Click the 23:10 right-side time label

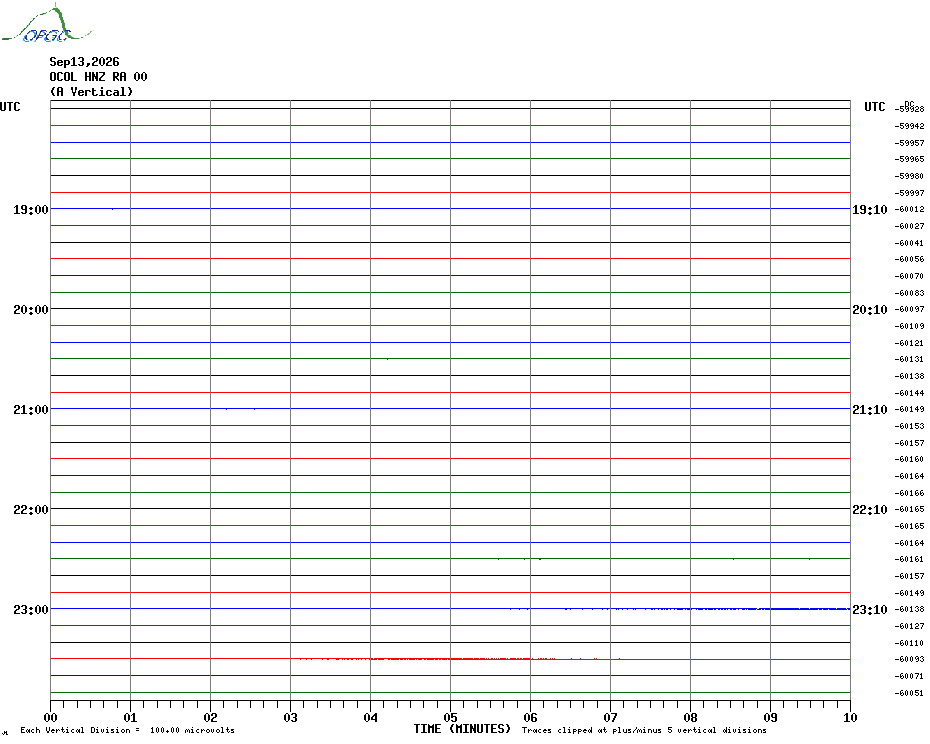click(x=870, y=609)
